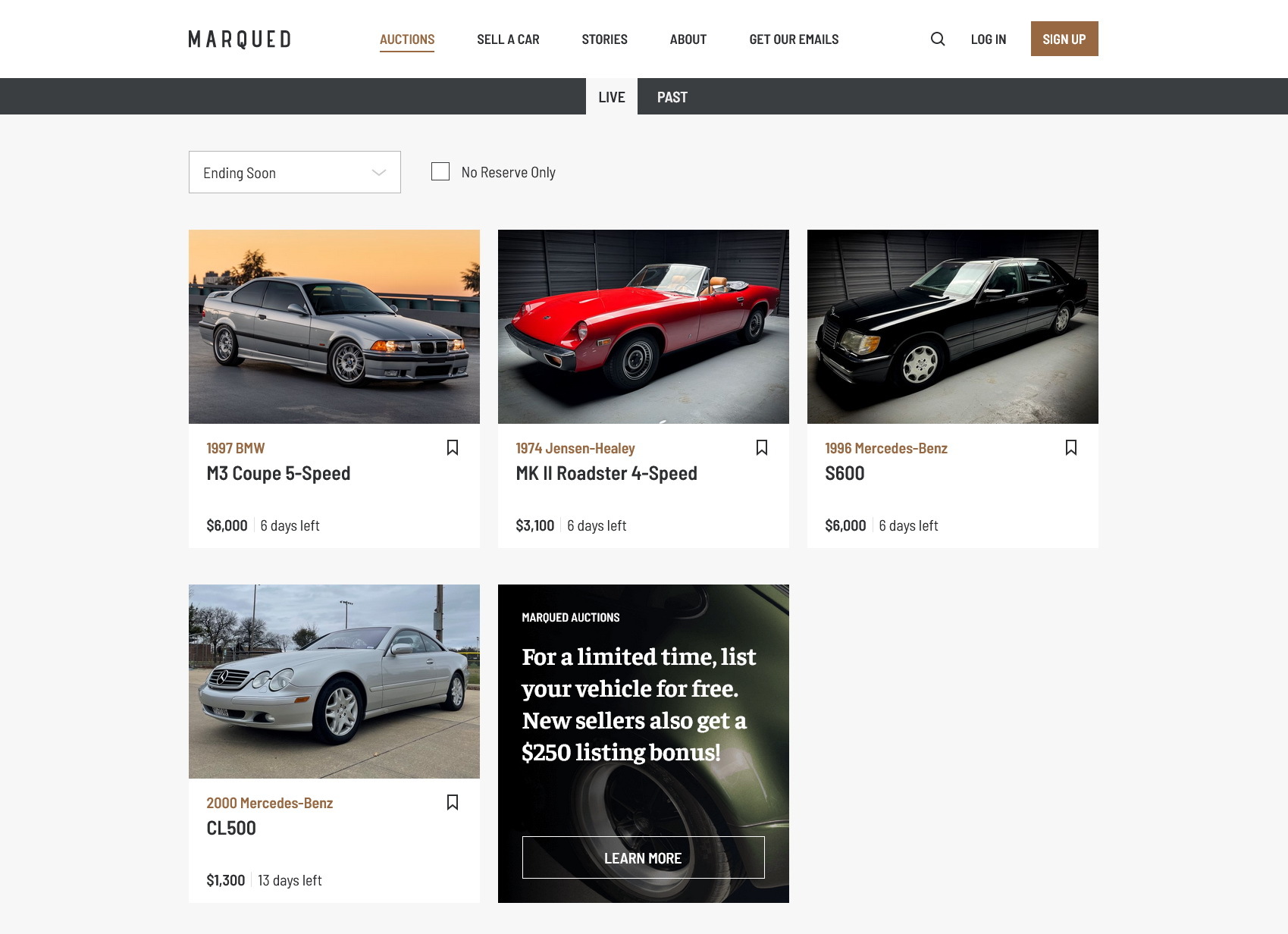
Task: Click Get Our Emails in navigation
Action: pos(794,39)
